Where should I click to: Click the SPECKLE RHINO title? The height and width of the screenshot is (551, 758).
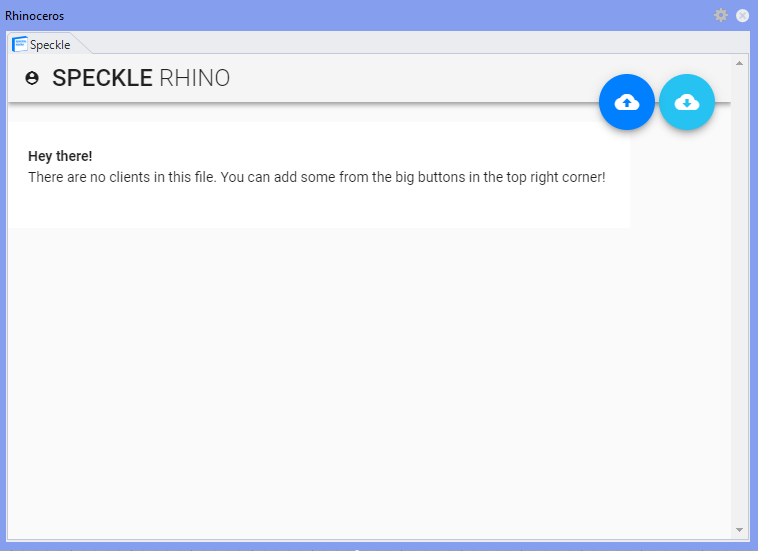[x=141, y=78]
